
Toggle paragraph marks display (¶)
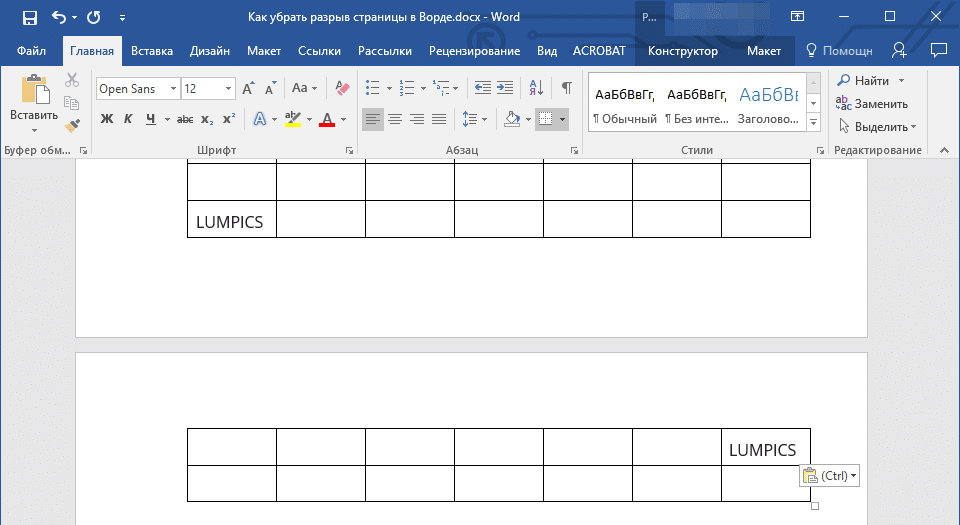[566, 89]
